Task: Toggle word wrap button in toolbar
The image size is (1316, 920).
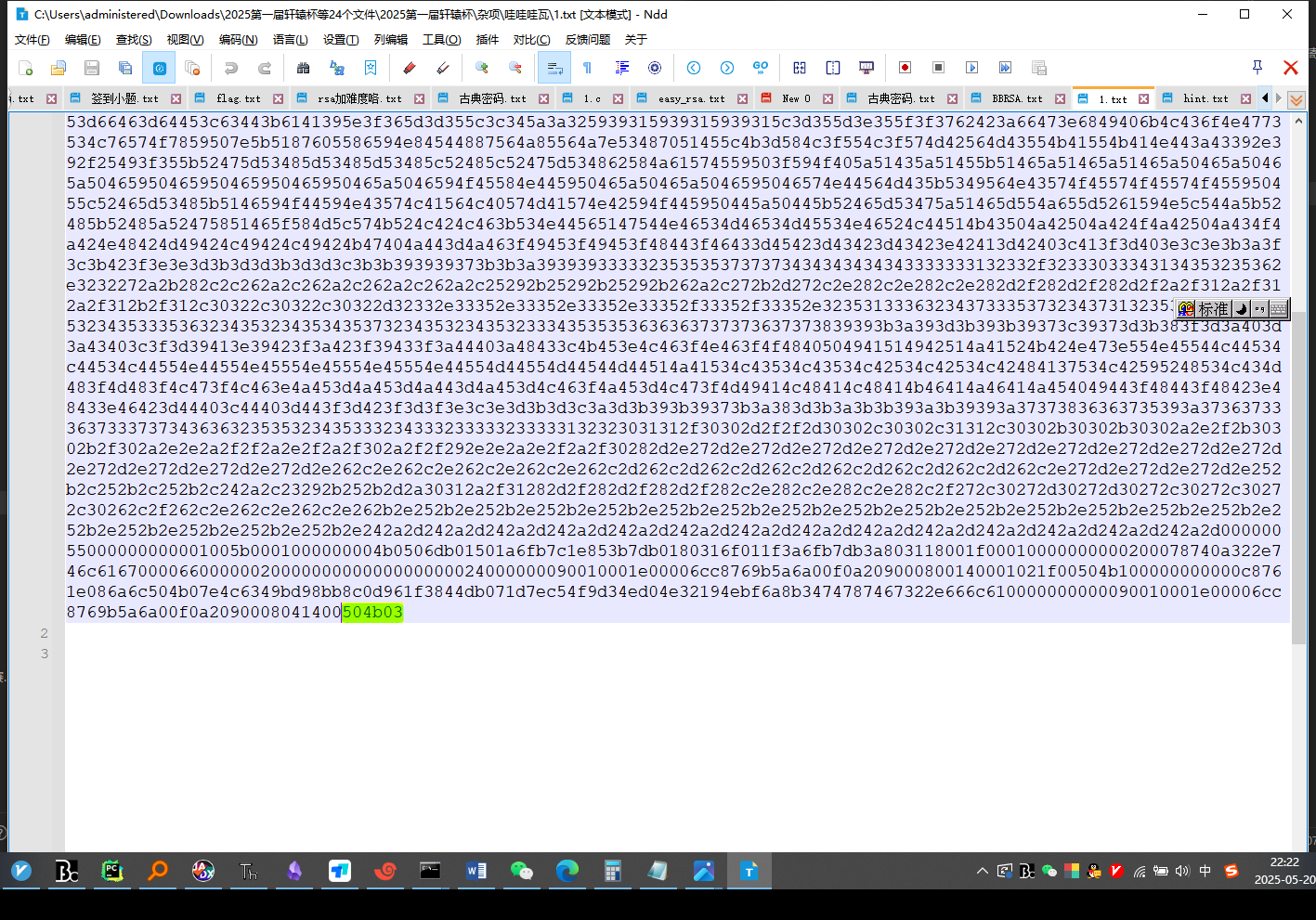Action: (554, 68)
